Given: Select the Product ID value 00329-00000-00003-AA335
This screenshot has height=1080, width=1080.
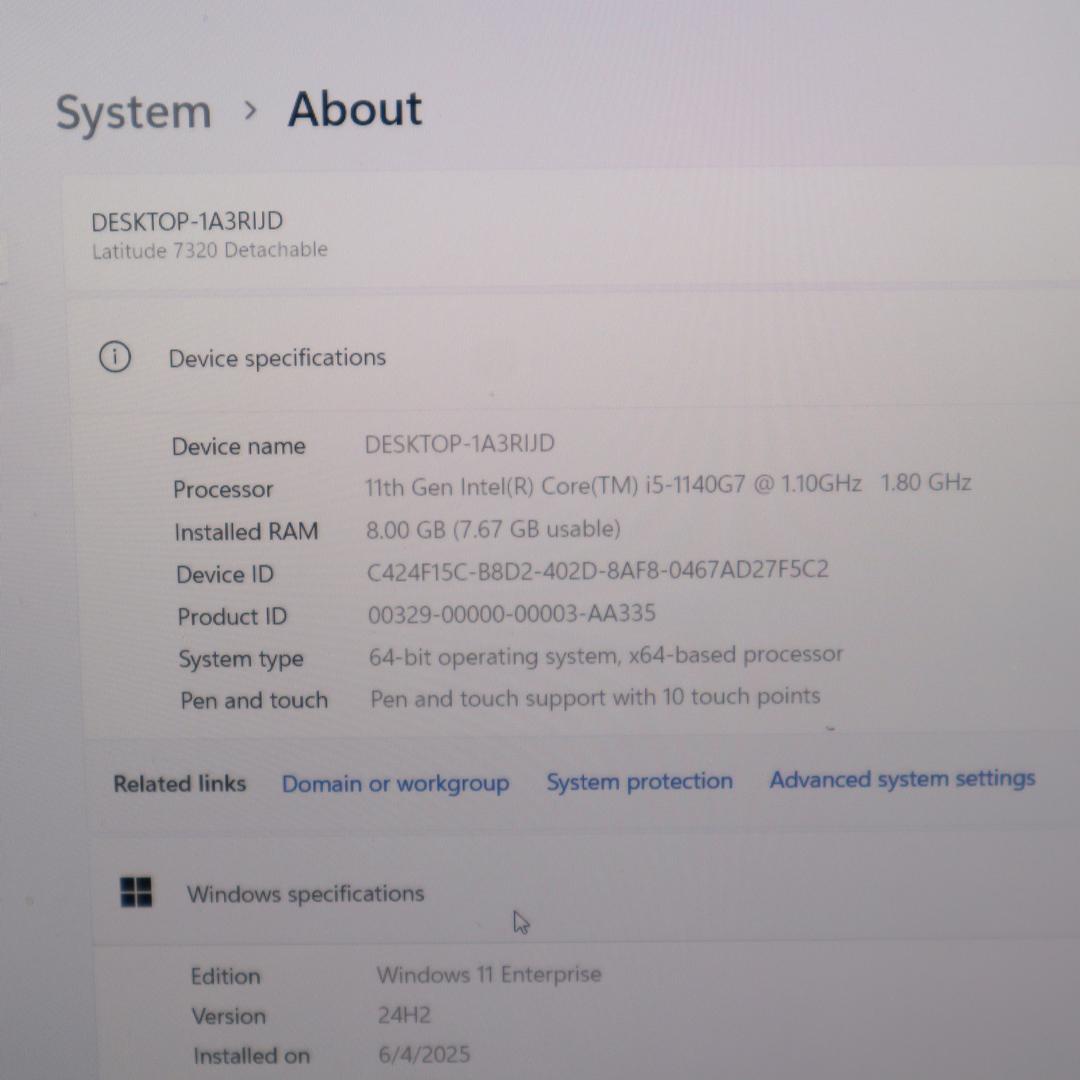Looking at the screenshot, I should (512, 613).
